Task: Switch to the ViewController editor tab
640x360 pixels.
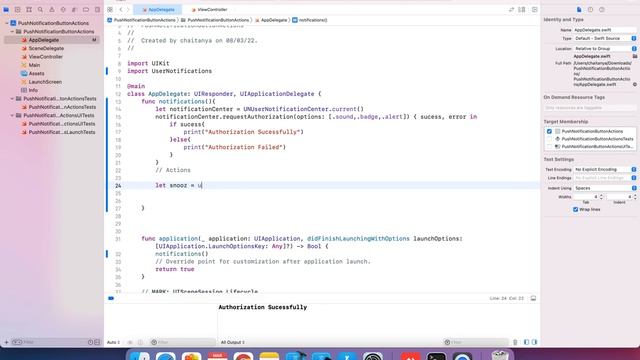Action: coord(209,9)
